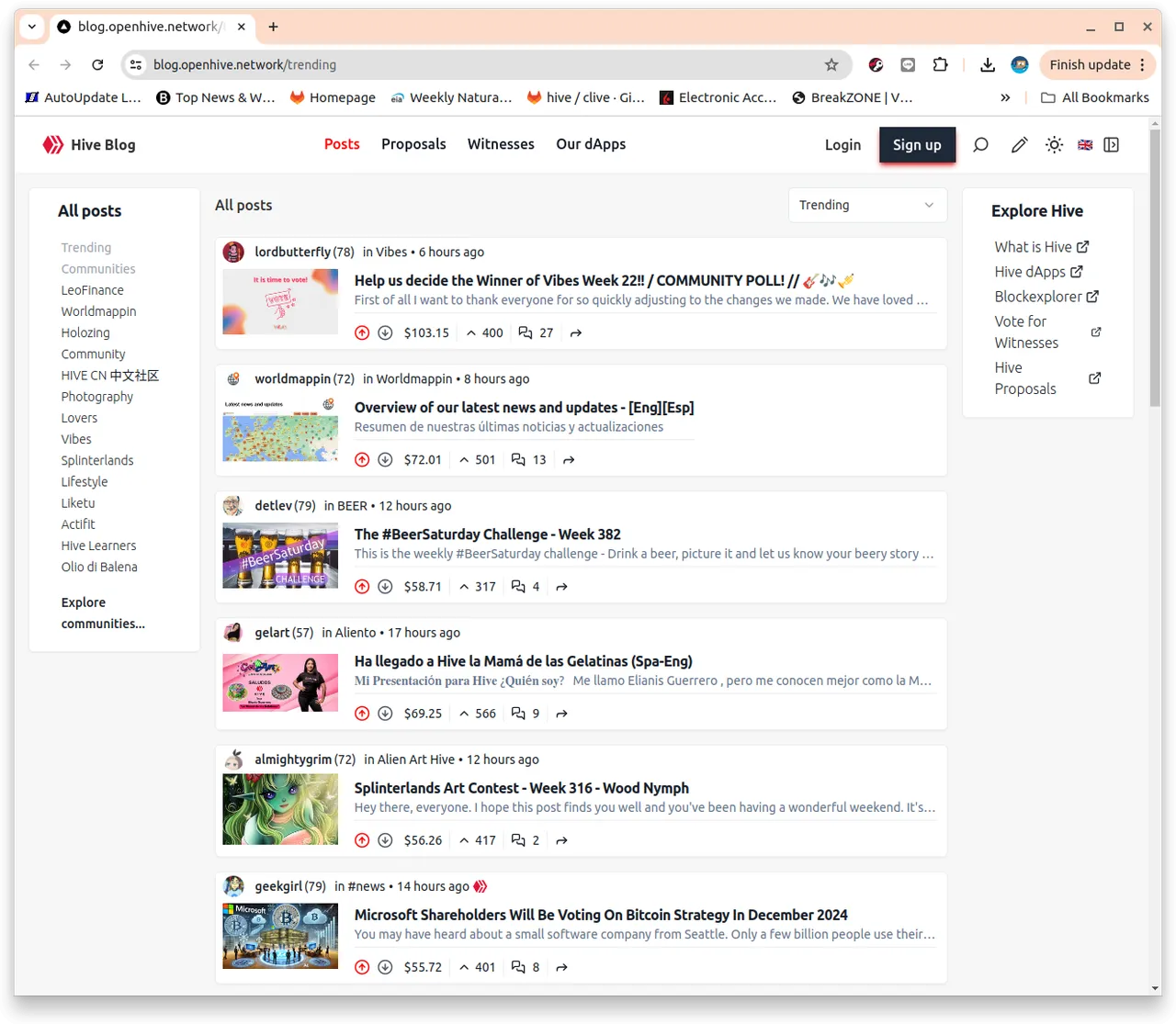Open Photography community in sidebar
Screen dimensions: 1176x1024
point(97,397)
